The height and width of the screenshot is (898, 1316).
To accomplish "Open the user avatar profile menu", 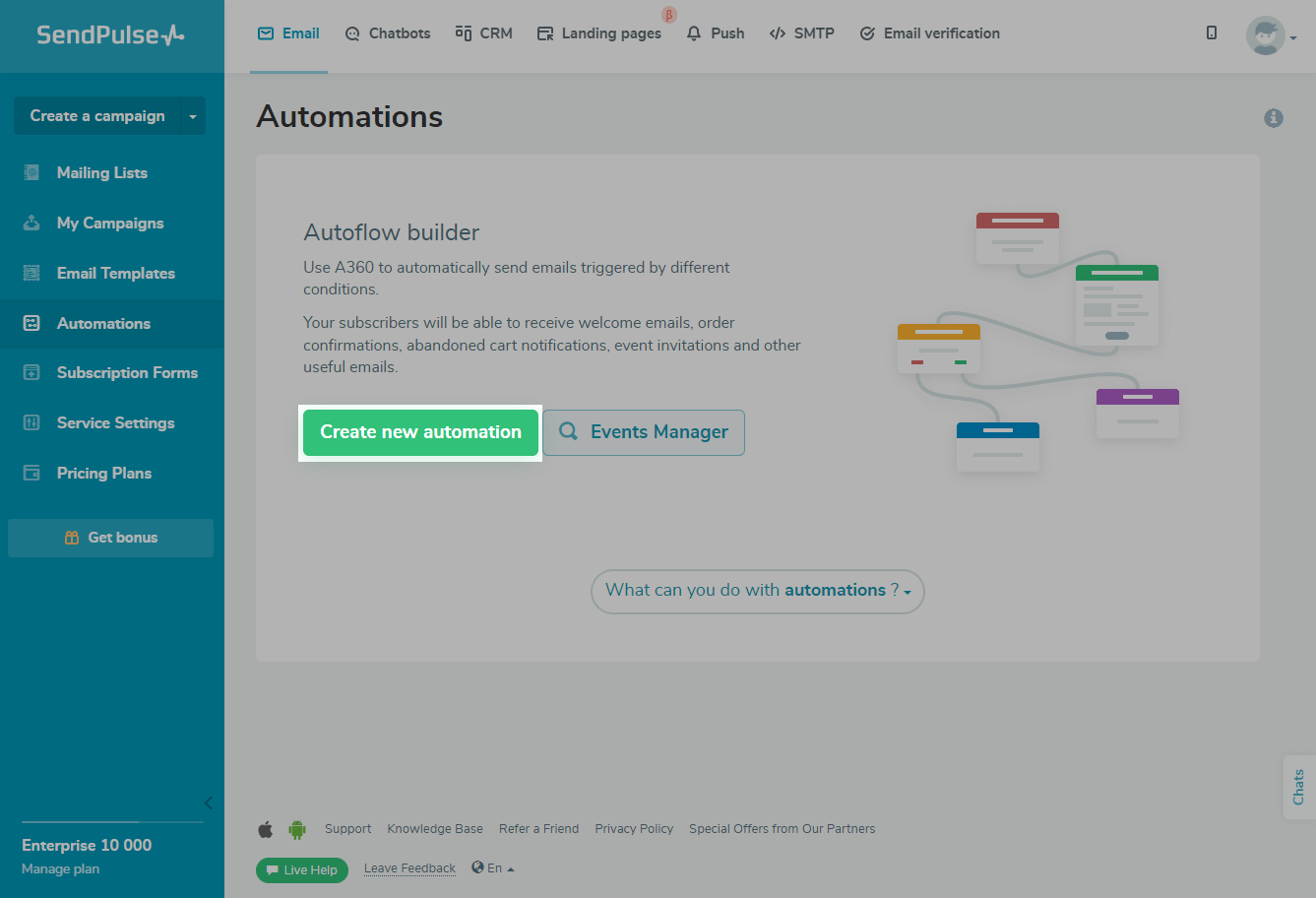I will click(1271, 36).
